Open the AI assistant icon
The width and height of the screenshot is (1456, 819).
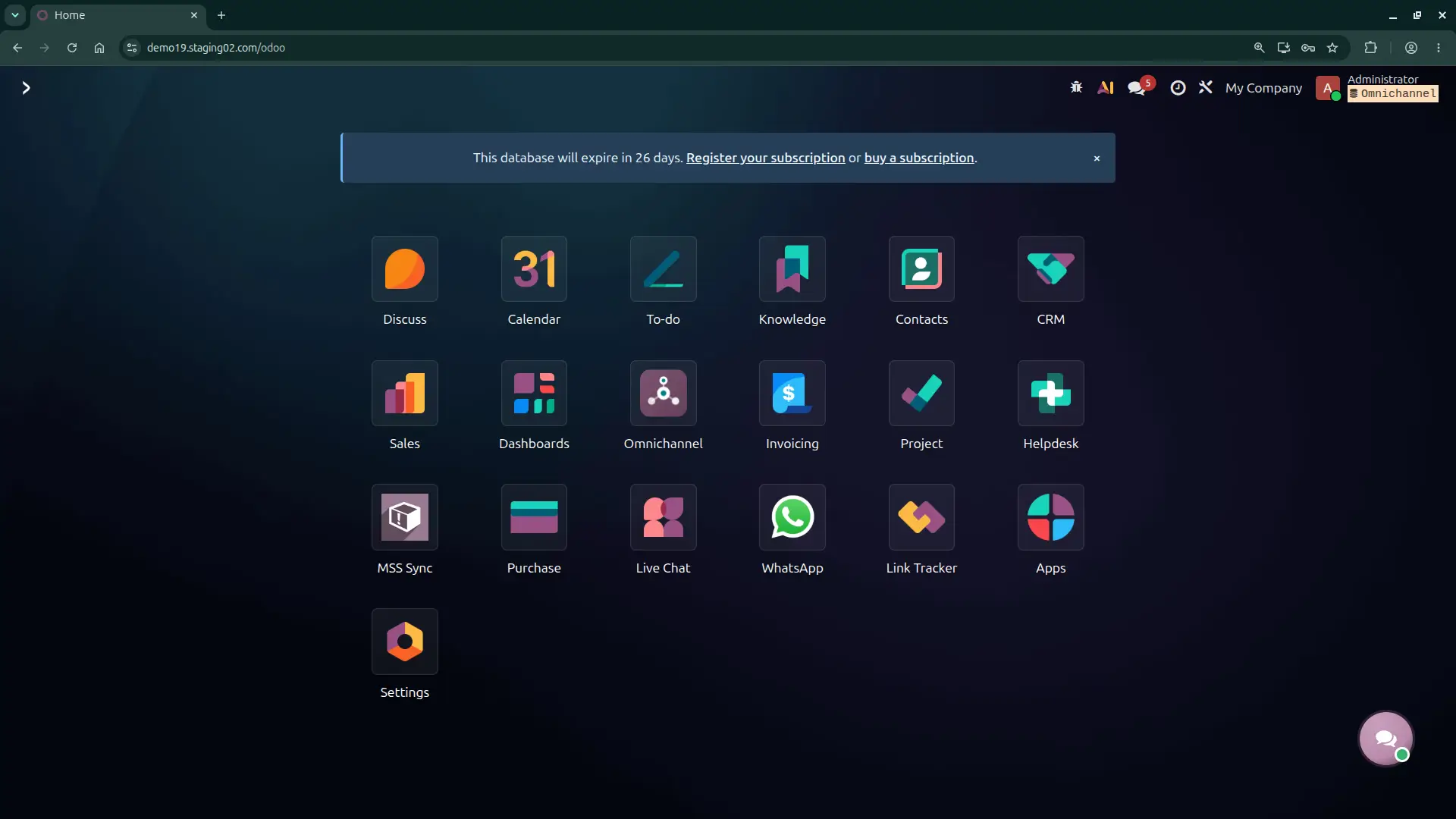click(x=1106, y=88)
